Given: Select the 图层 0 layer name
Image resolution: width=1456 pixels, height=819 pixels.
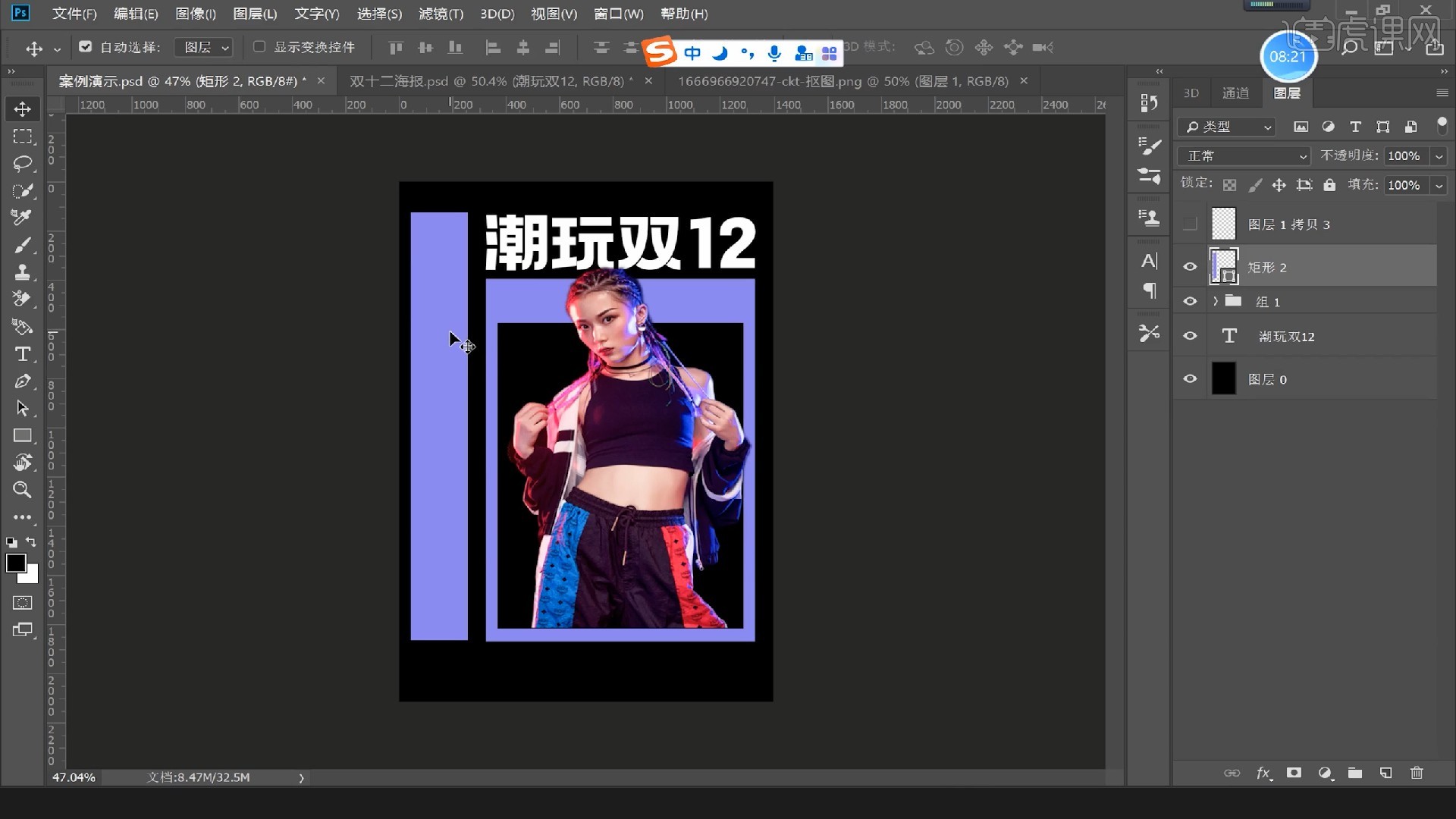Looking at the screenshot, I should (x=1267, y=379).
